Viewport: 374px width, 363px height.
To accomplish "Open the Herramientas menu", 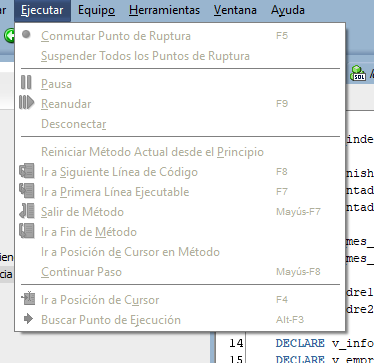I will click(164, 10).
